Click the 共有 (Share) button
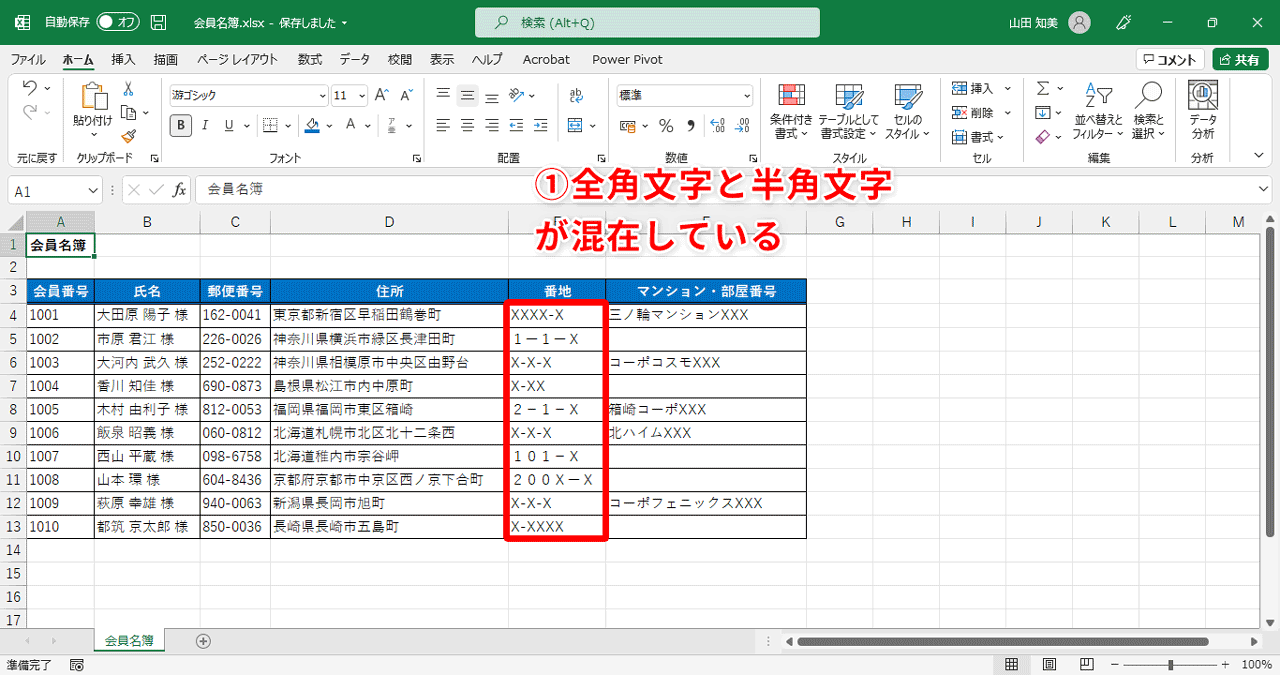The width and height of the screenshot is (1280, 675). pyautogui.click(x=1240, y=58)
